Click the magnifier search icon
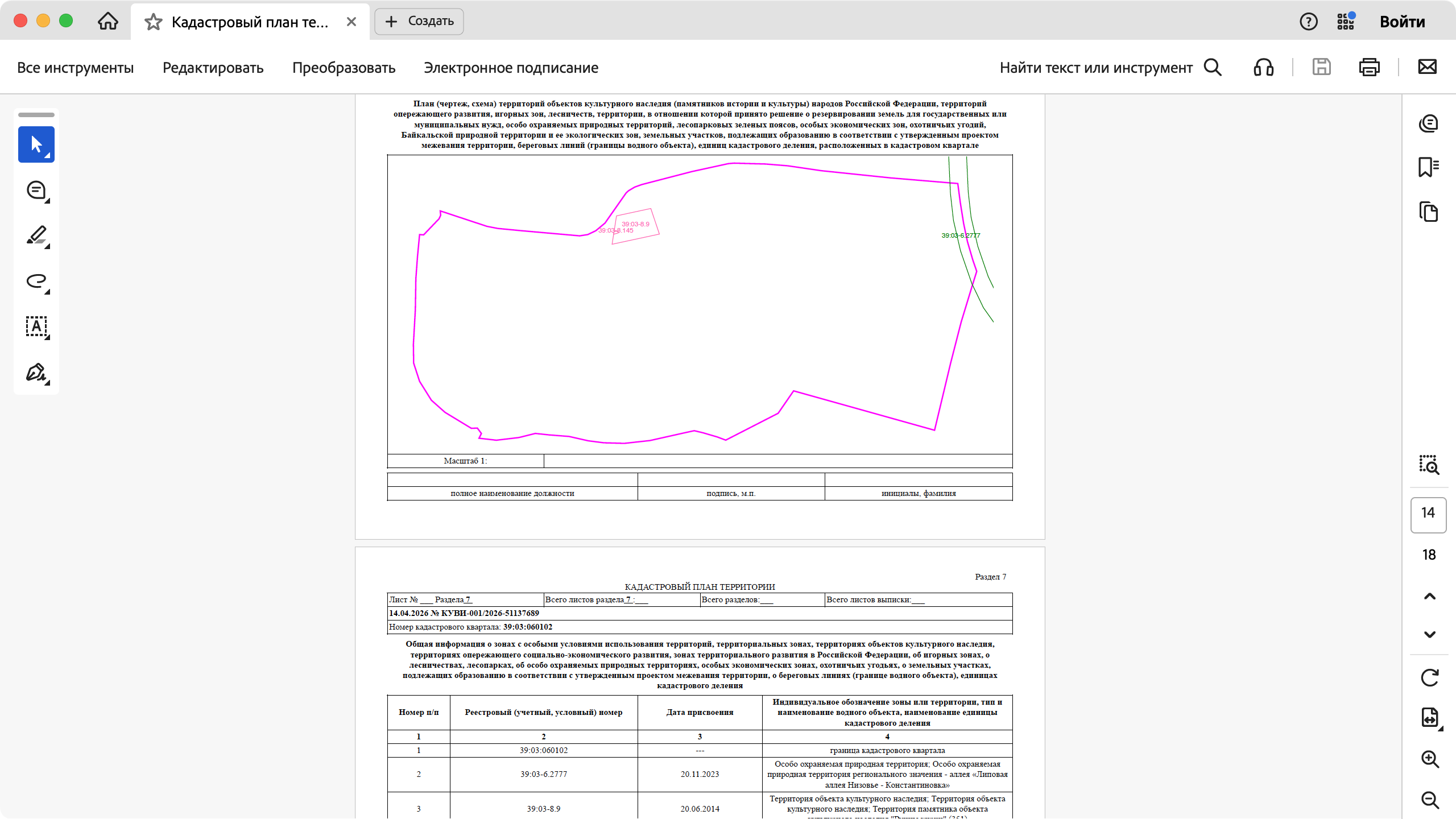Screen dimensions: 1456x819 pos(1213,68)
